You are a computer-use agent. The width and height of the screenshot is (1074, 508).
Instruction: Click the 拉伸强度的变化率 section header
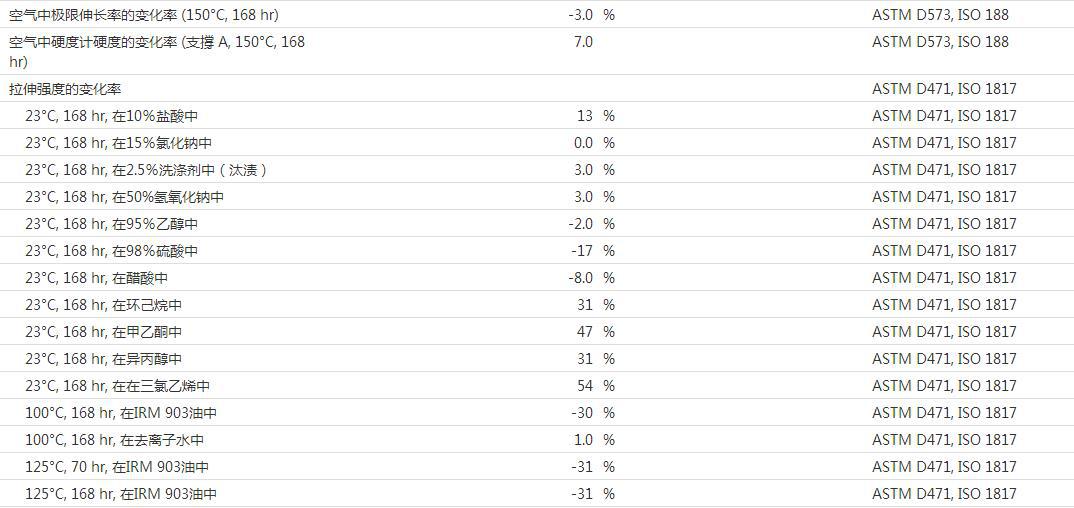[66, 89]
